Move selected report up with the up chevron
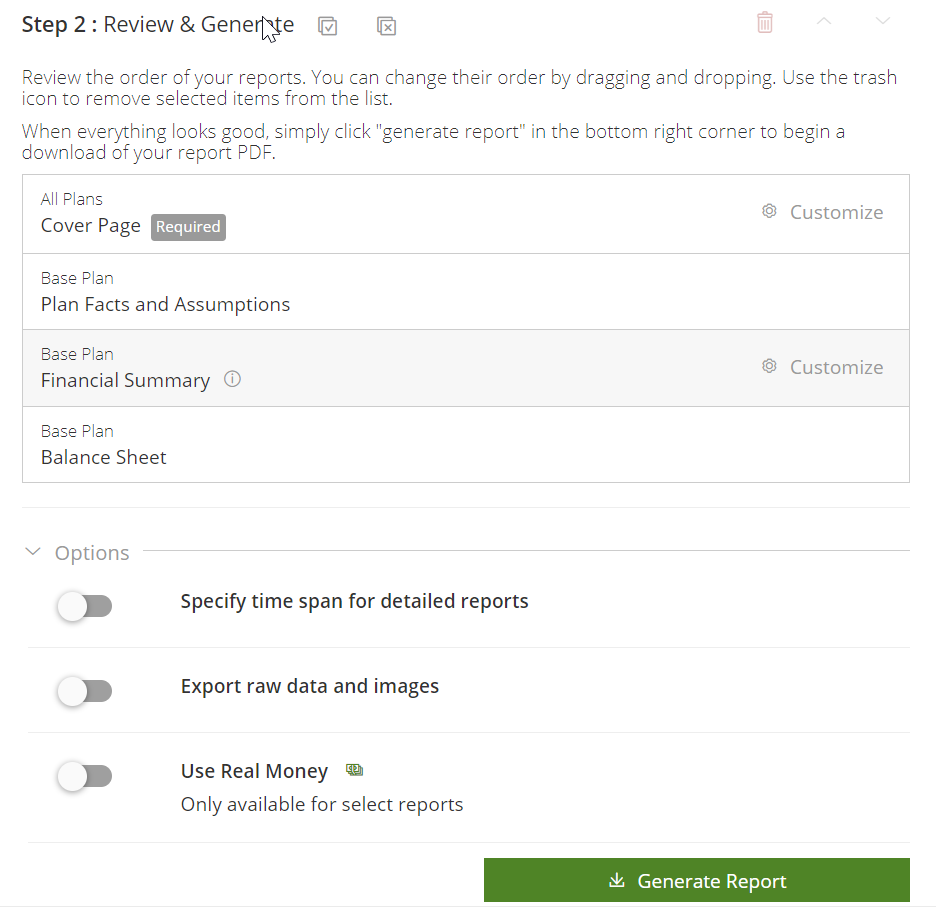The width and height of the screenshot is (936, 907). pos(824,21)
